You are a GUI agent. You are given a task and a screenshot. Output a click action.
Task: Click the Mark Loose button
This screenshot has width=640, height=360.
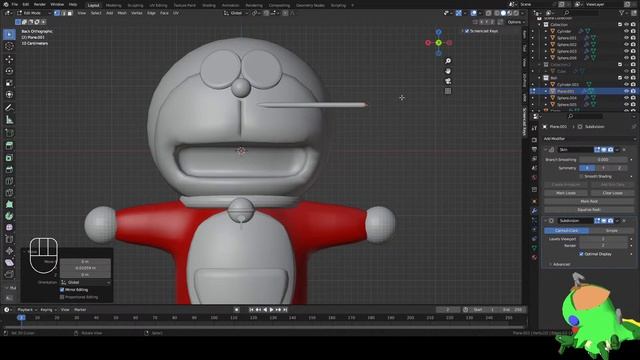566,193
